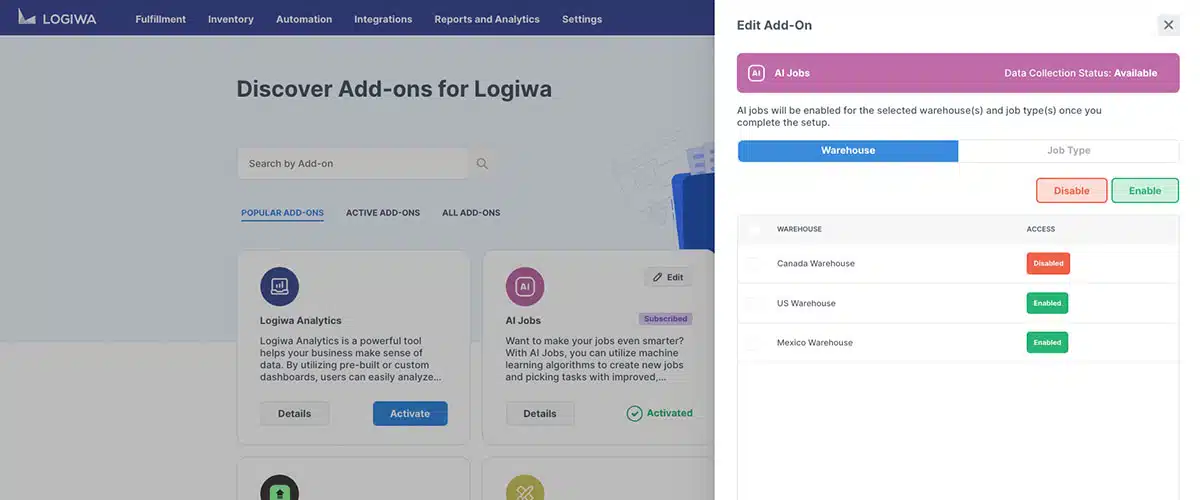Image resolution: width=1200 pixels, height=500 pixels.
Task: Open the Settings menu
Action: tap(582, 19)
